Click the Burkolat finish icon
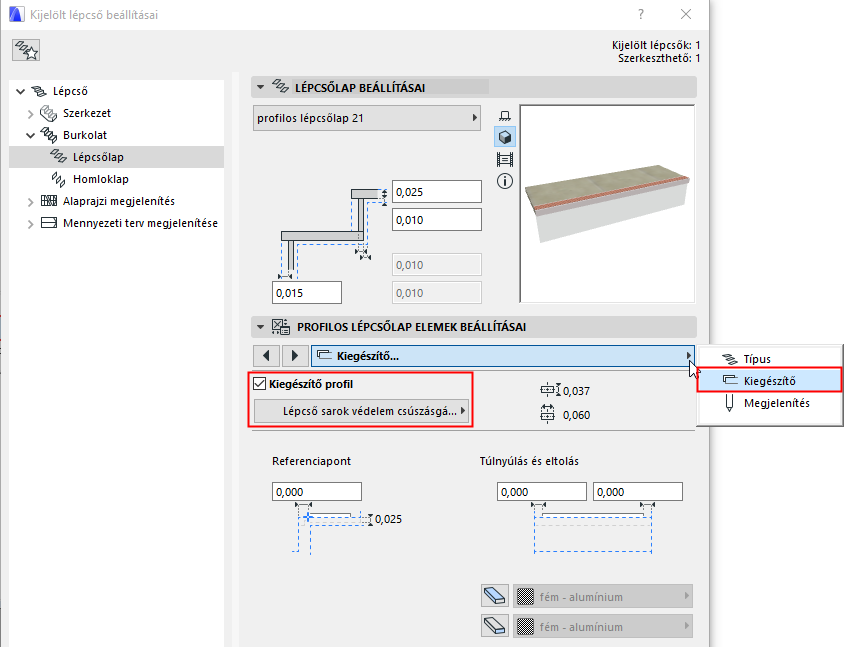 [x=49, y=135]
